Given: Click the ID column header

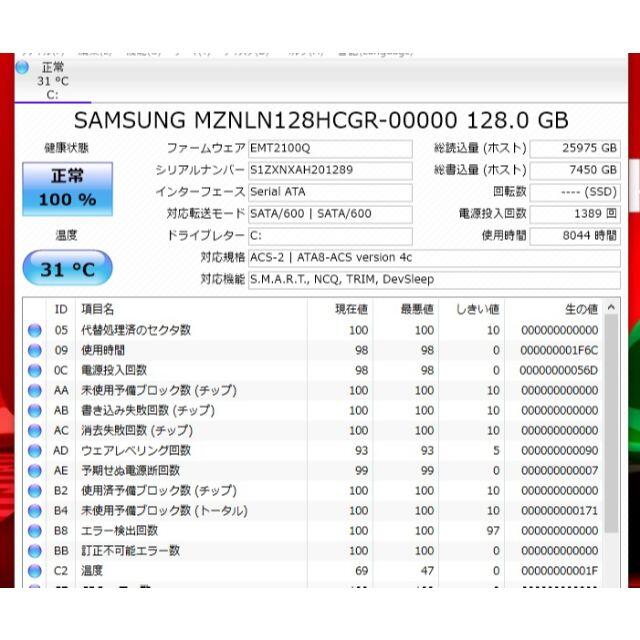Looking at the screenshot, I should click(x=61, y=309).
